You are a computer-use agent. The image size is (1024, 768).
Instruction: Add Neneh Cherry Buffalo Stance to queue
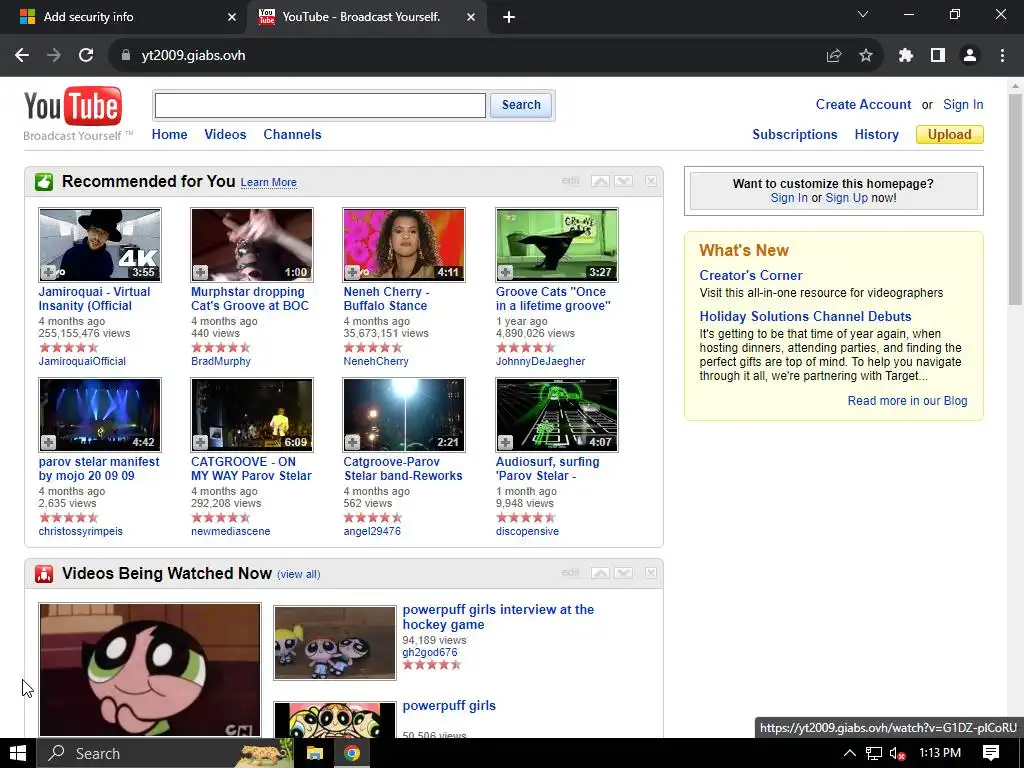(x=353, y=272)
